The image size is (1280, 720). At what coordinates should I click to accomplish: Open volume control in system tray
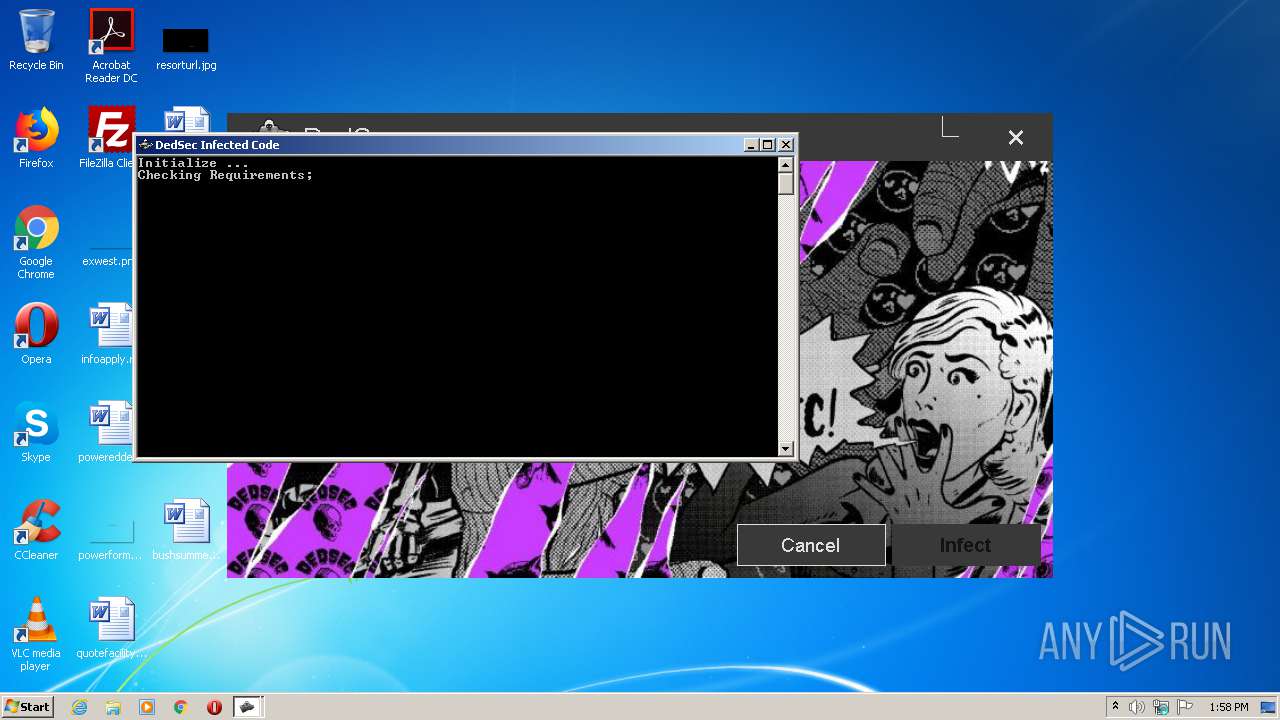tap(1137, 707)
